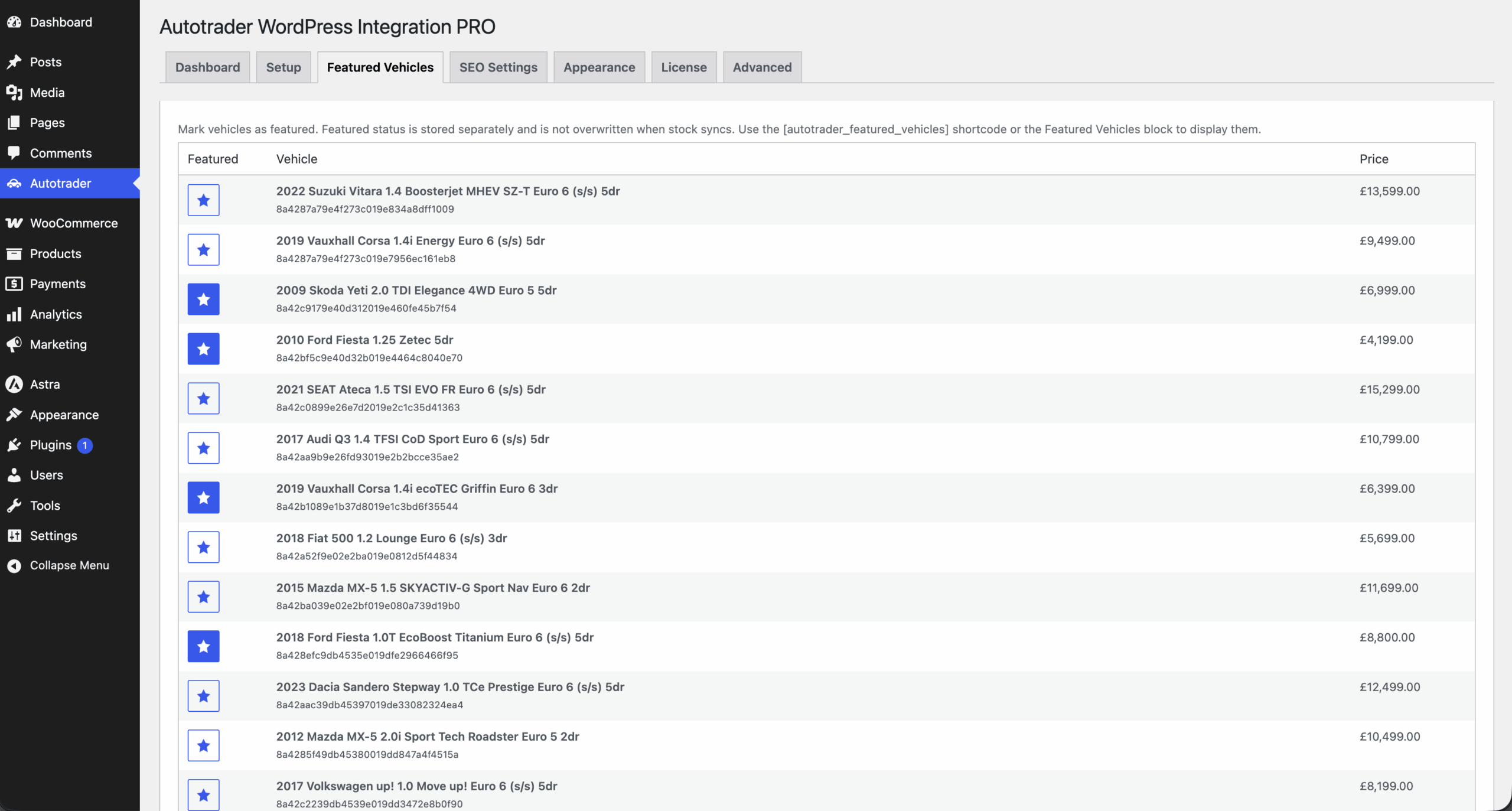The height and width of the screenshot is (811, 1512).
Task: Toggle featured star for 2019 Vauxhall Corsa Energy
Action: click(204, 250)
